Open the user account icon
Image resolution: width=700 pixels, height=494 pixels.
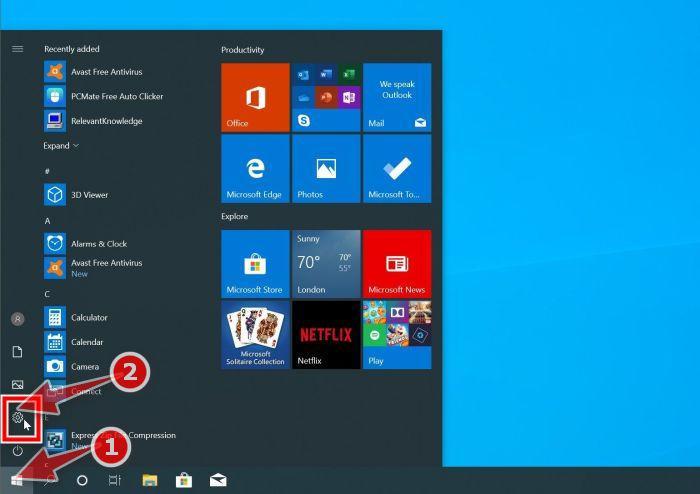tap(18, 319)
